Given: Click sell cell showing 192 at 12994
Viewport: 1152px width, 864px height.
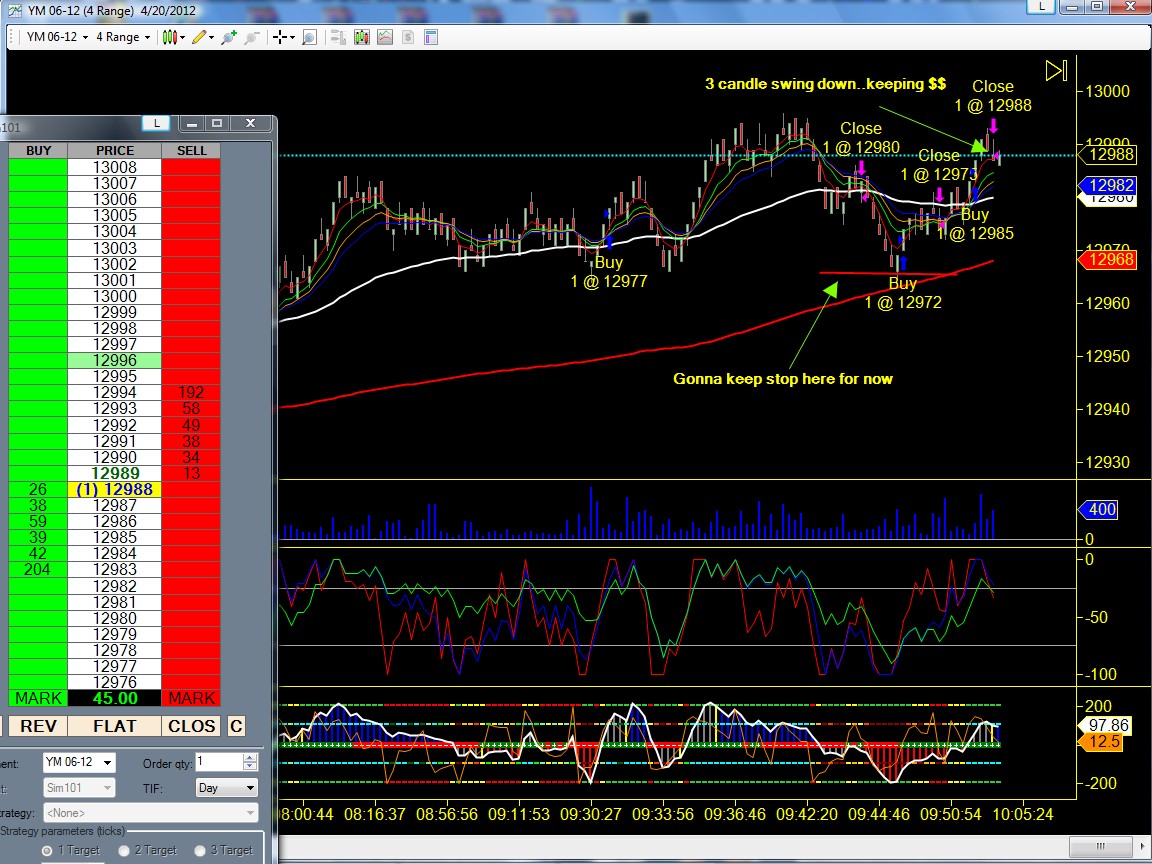Looking at the screenshot, I should point(191,392).
